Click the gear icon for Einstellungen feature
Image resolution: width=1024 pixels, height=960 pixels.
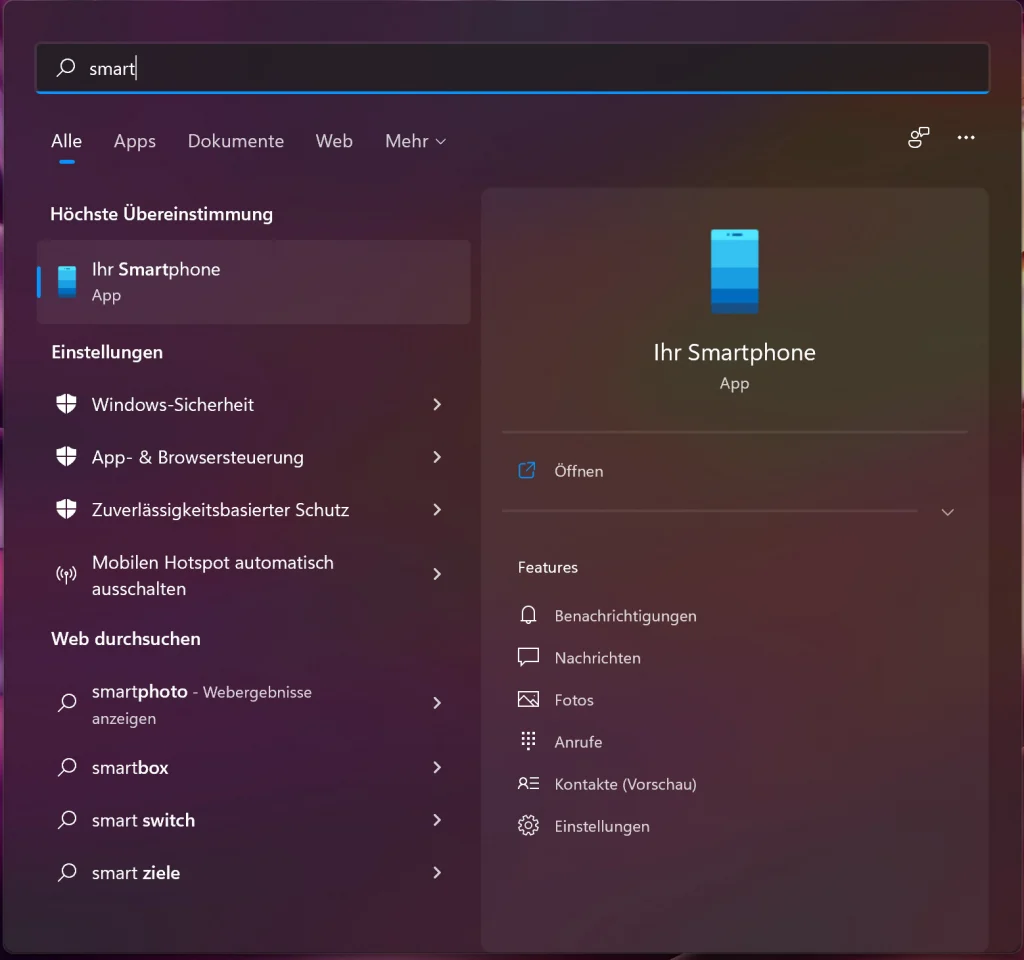point(528,826)
